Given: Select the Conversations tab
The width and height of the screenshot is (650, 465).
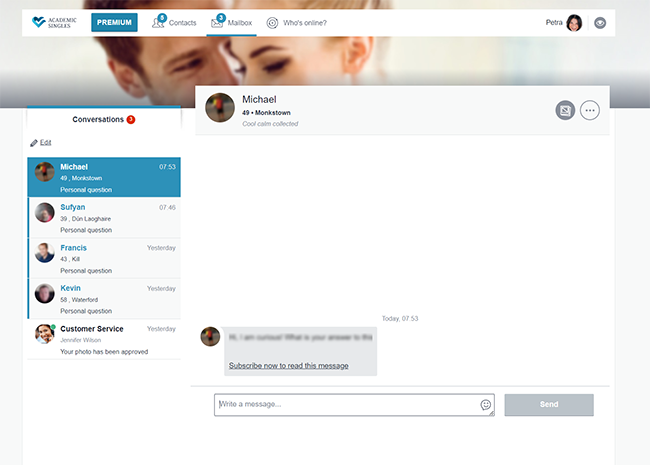Looking at the screenshot, I should [104, 119].
